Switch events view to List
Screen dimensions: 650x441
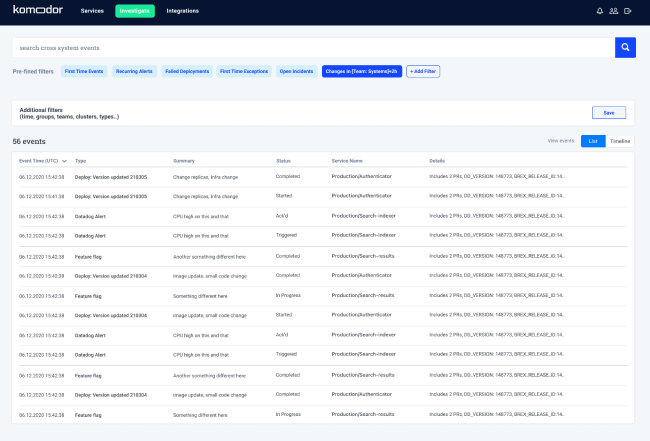pos(593,141)
